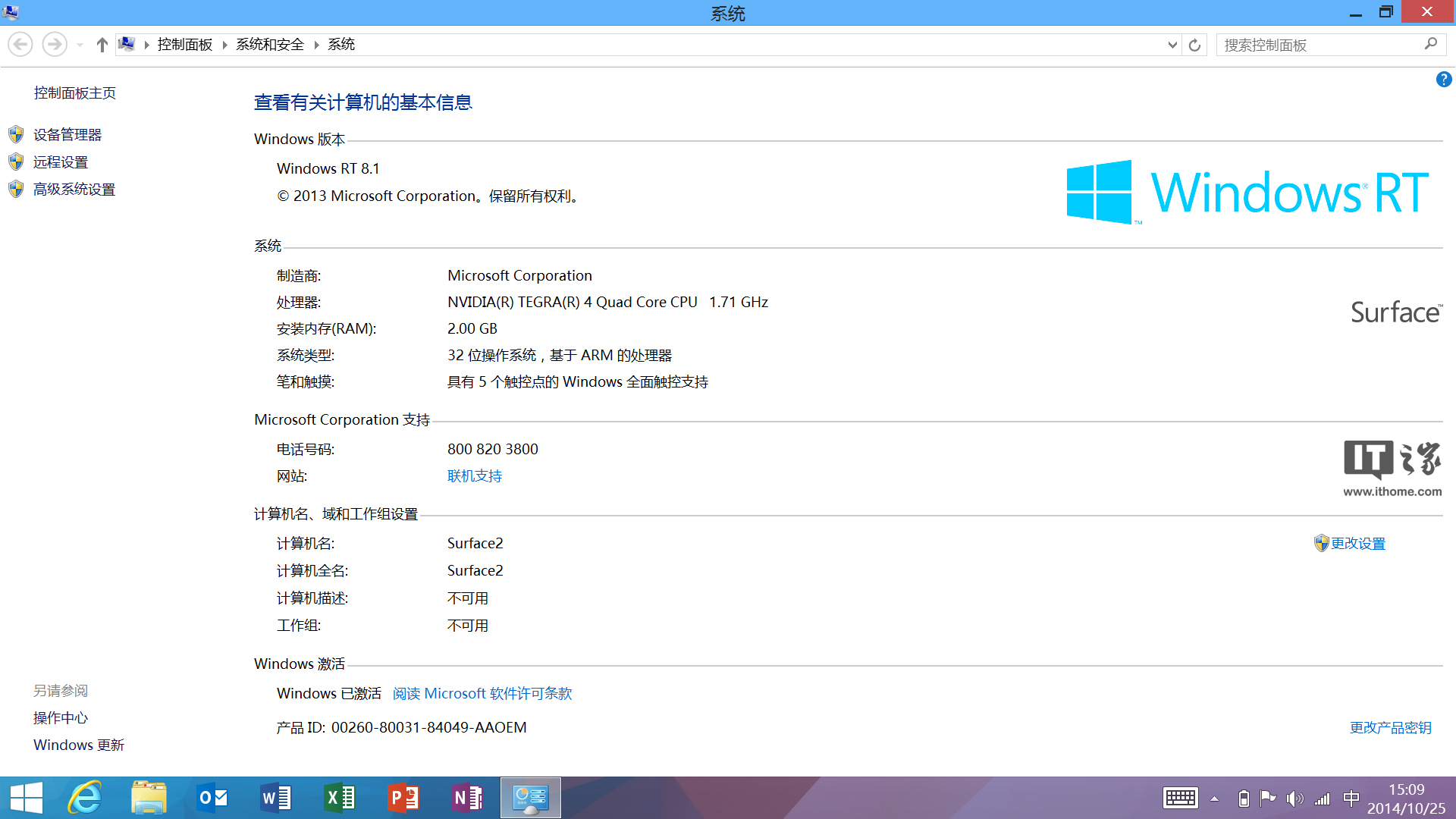Screen dimensions: 1456x819
Task: Open Windows 更新 link
Action: pyautogui.click(x=79, y=745)
